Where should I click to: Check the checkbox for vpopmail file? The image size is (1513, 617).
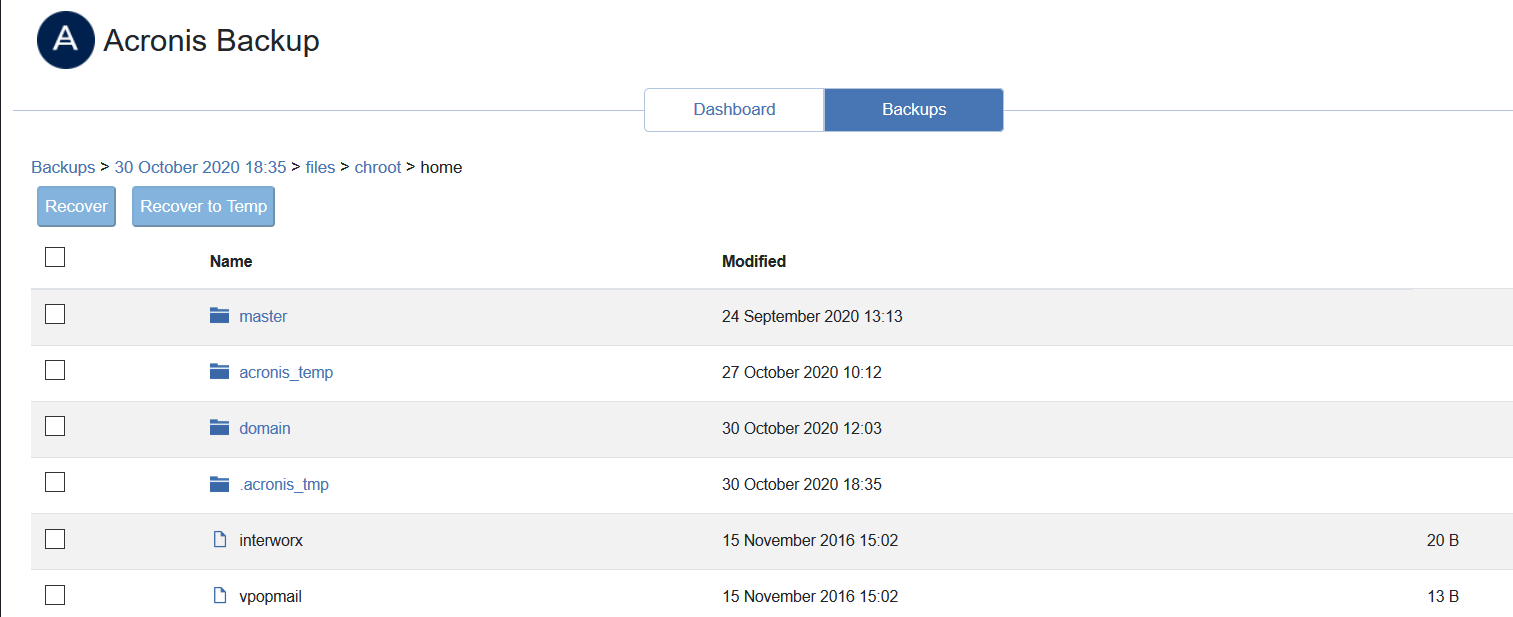coord(54,594)
